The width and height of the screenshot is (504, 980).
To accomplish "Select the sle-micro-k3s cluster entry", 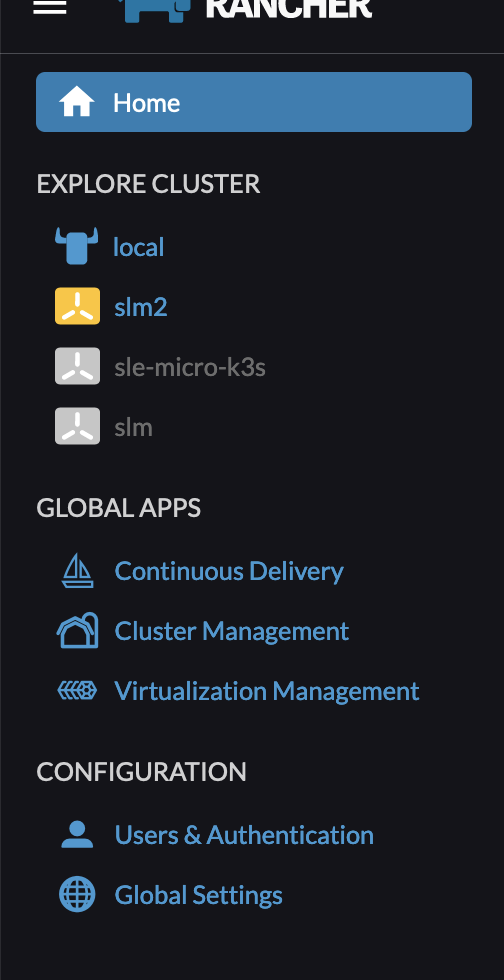I will (x=190, y=367).
